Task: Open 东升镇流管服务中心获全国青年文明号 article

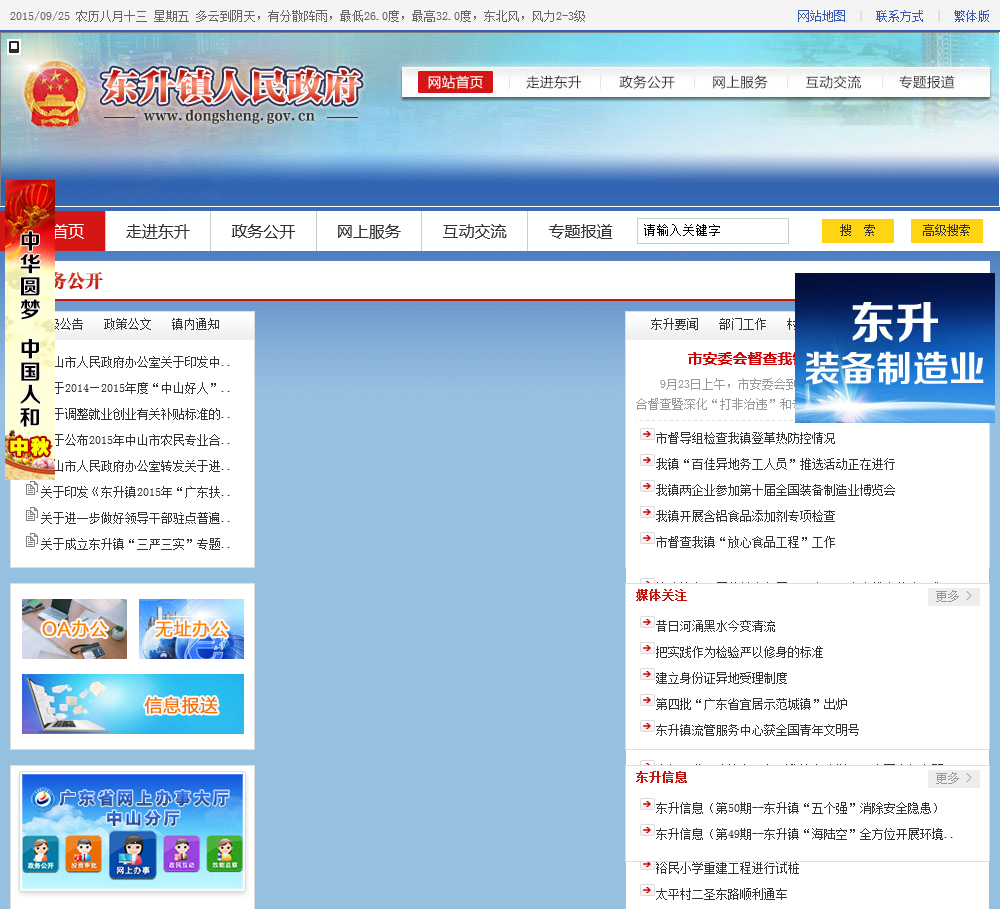Action: tap(757, 730)
